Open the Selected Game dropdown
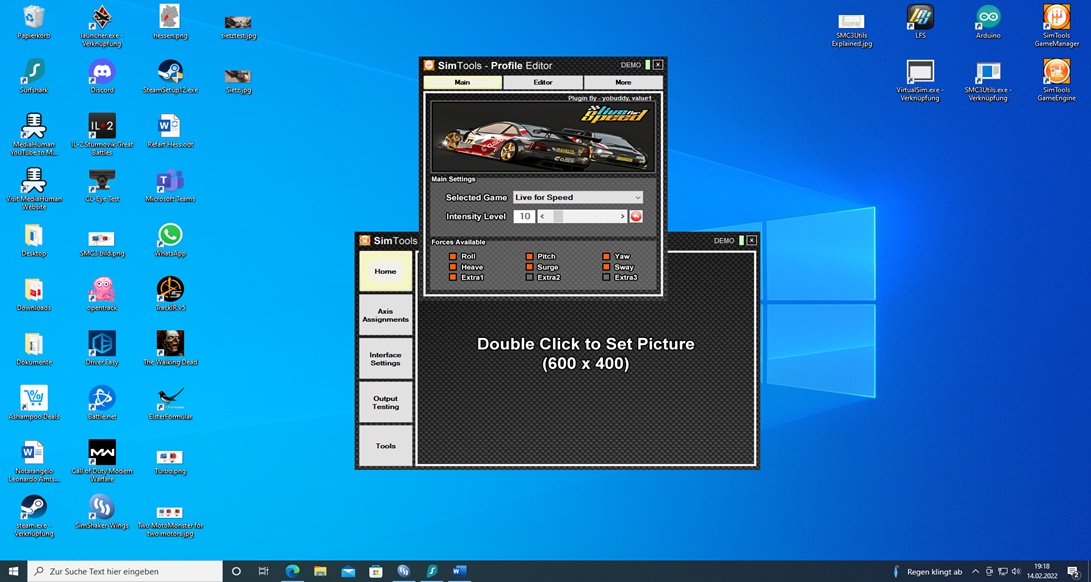The width and height of the screenshot is (1091, 582). tap(578, 198)
